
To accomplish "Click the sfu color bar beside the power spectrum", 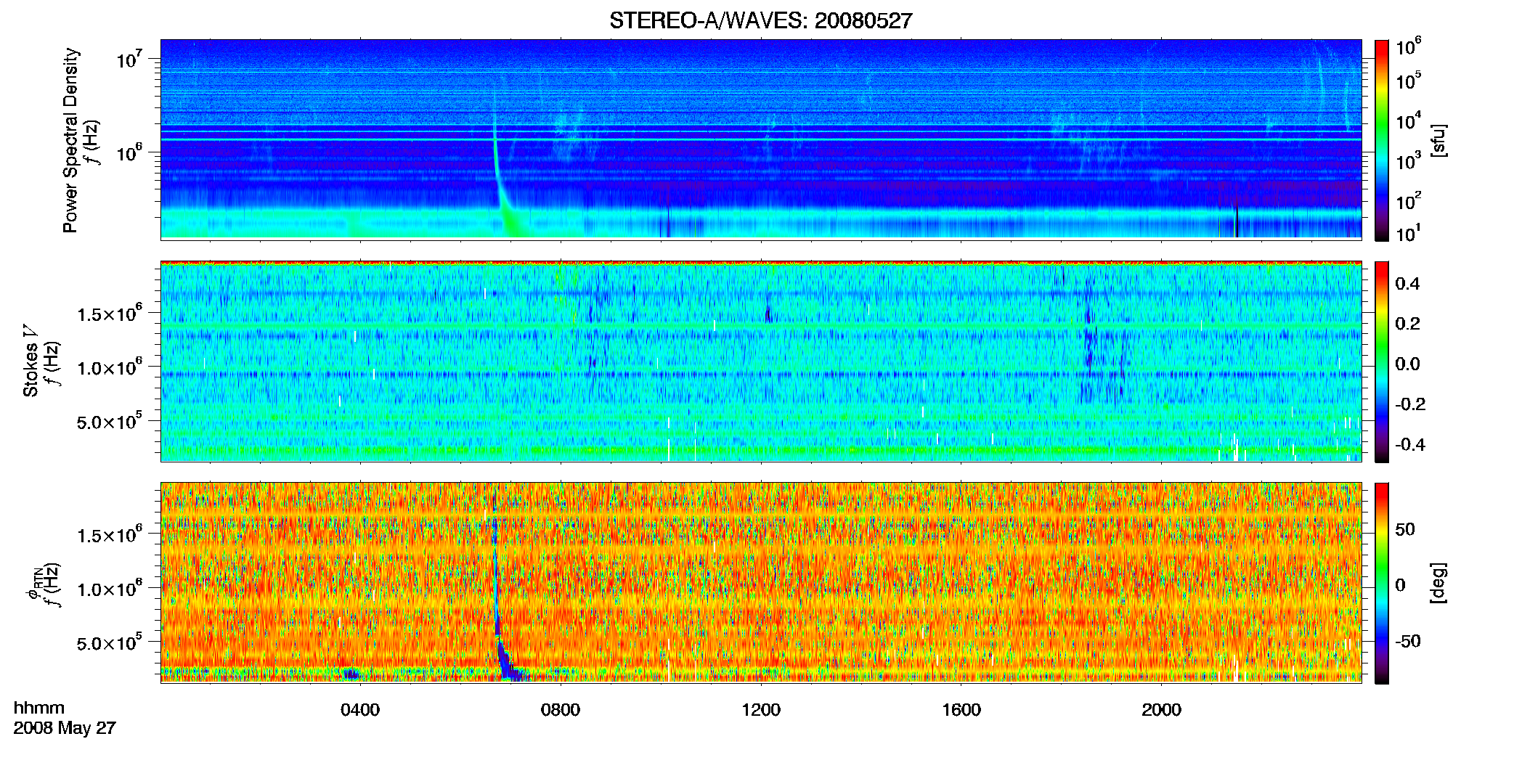I will (x=1382, y=140).
